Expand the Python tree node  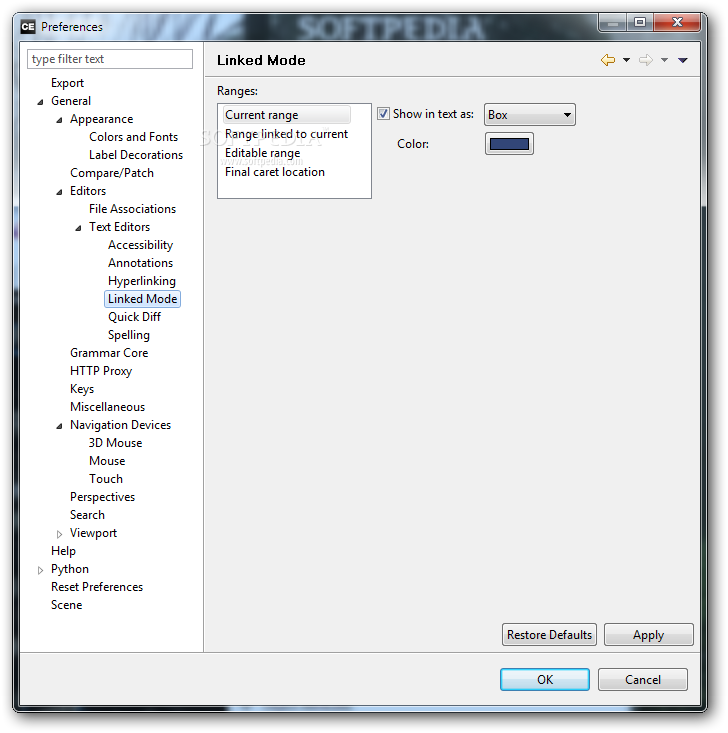tap(40, 570)
